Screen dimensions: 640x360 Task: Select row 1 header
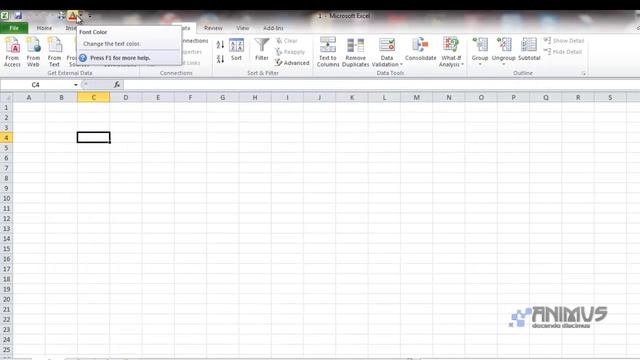(x=6, y=107)
